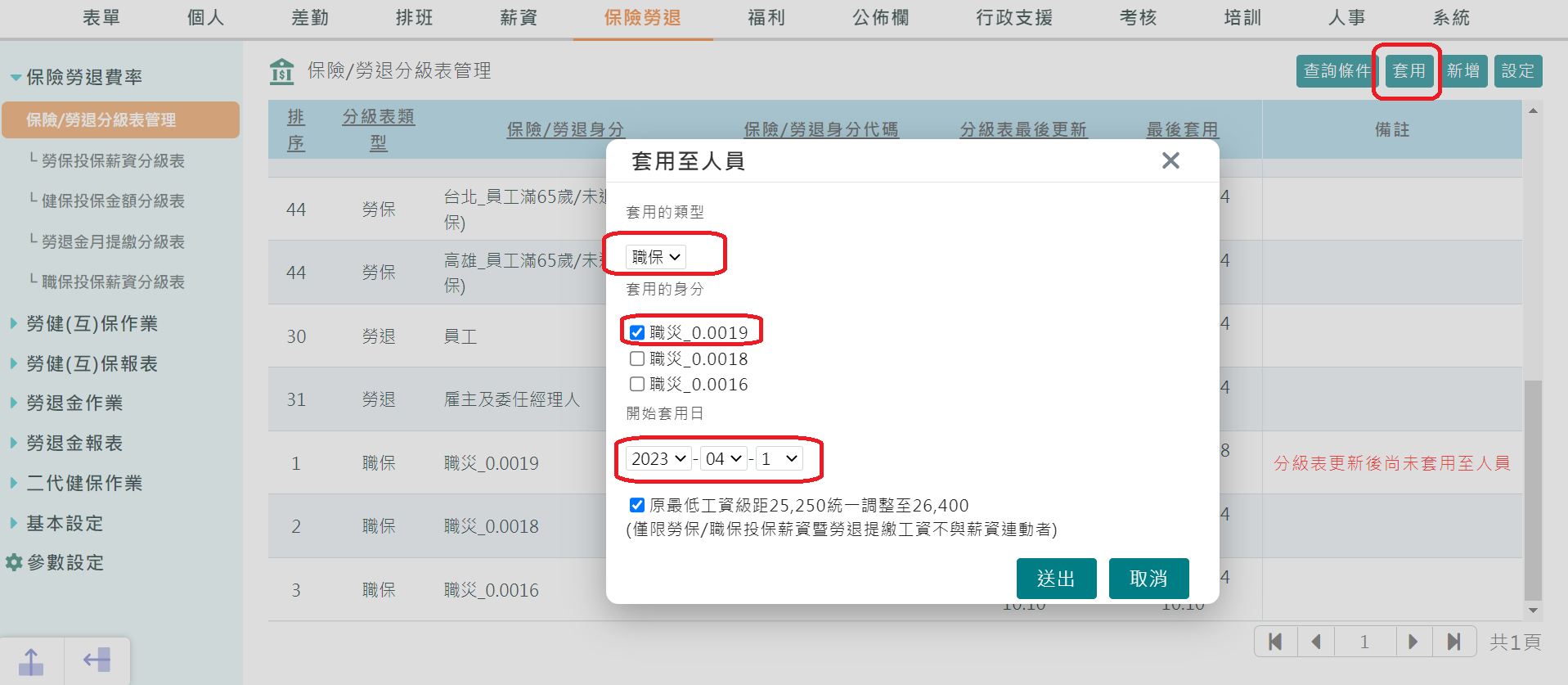This screenshot has height=685, width=1568.
Task: Open 參數設定 in sidebar
Action: (65, 562)
